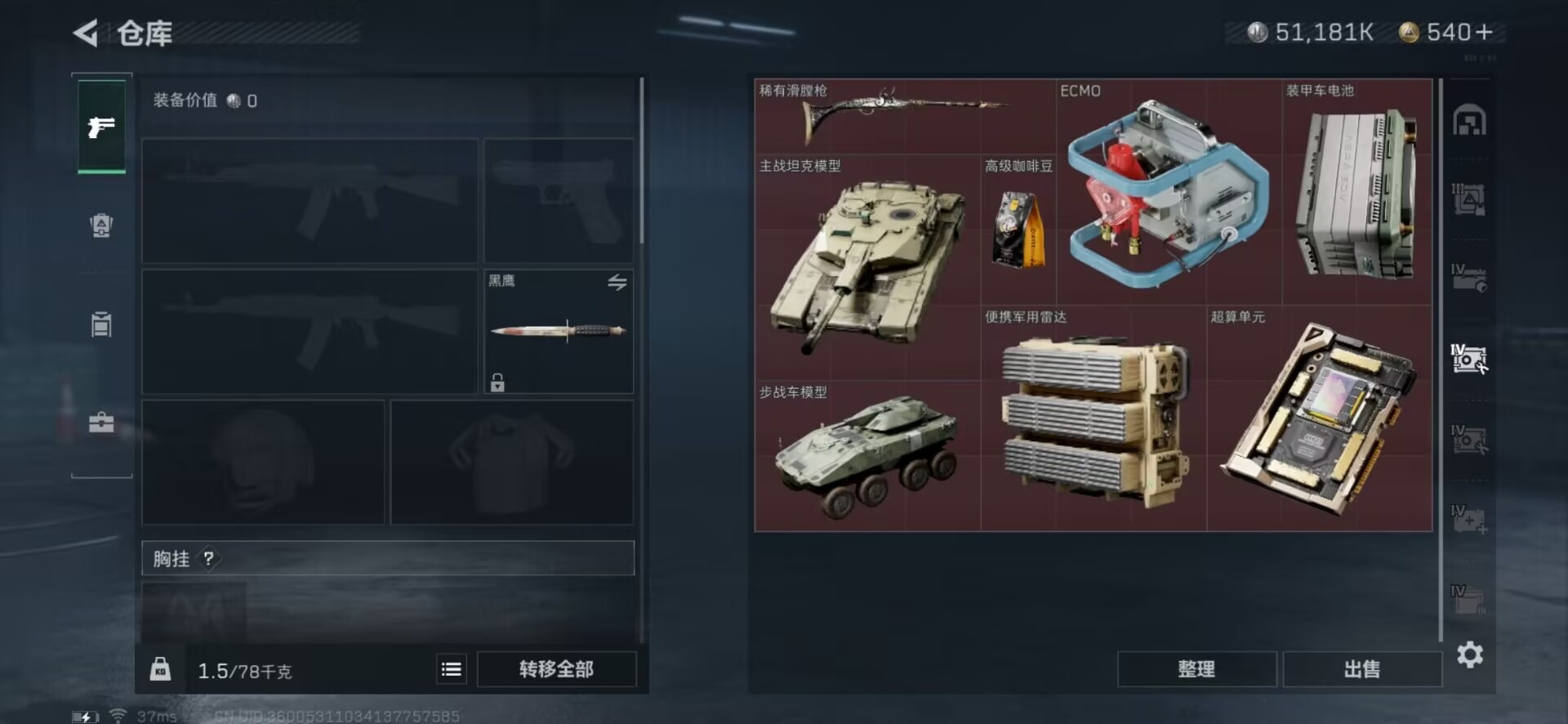
Task: Open the backpack category in left sidebar
Action: point(101,225)
